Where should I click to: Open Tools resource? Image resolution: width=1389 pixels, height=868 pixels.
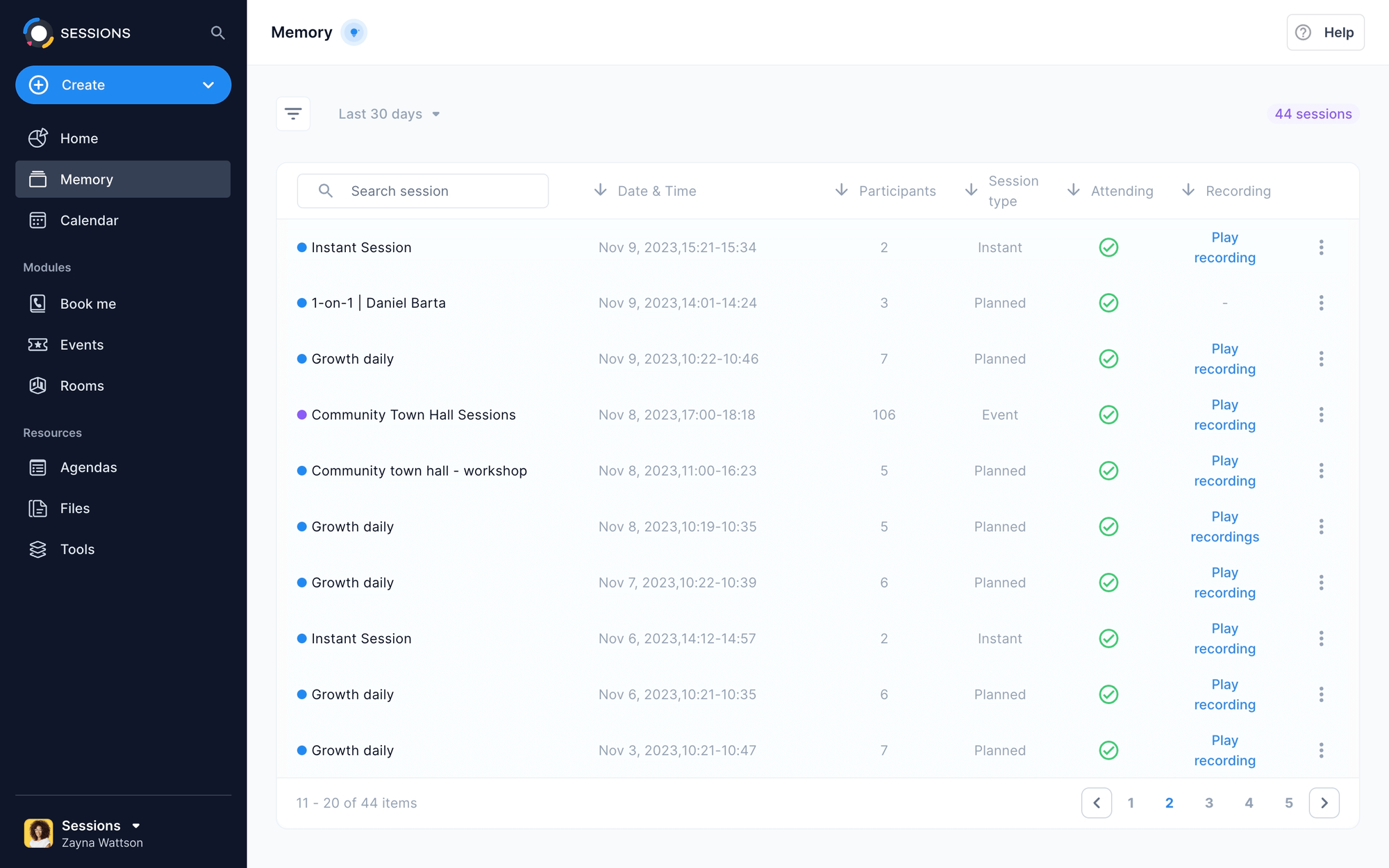pos(123,549)
